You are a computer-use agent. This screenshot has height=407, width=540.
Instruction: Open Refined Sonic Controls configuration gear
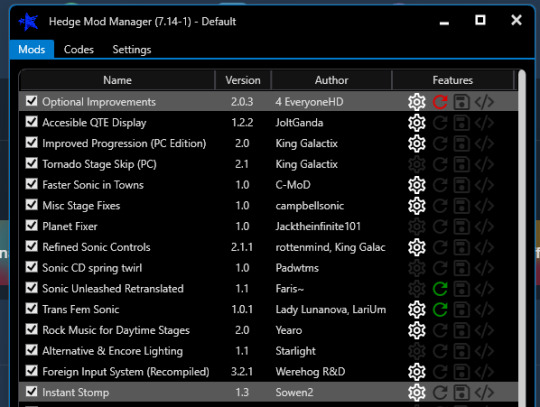[x=417, y=247]
